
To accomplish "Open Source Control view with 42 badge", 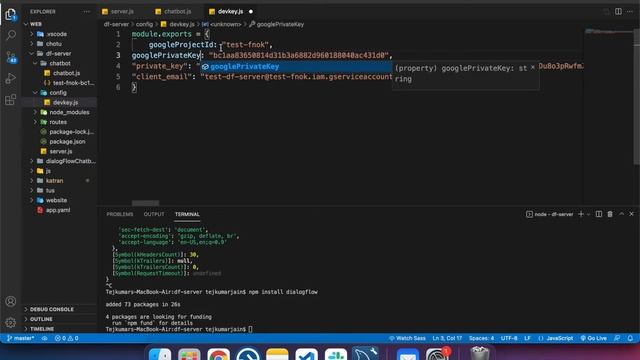I will (11, 57).
